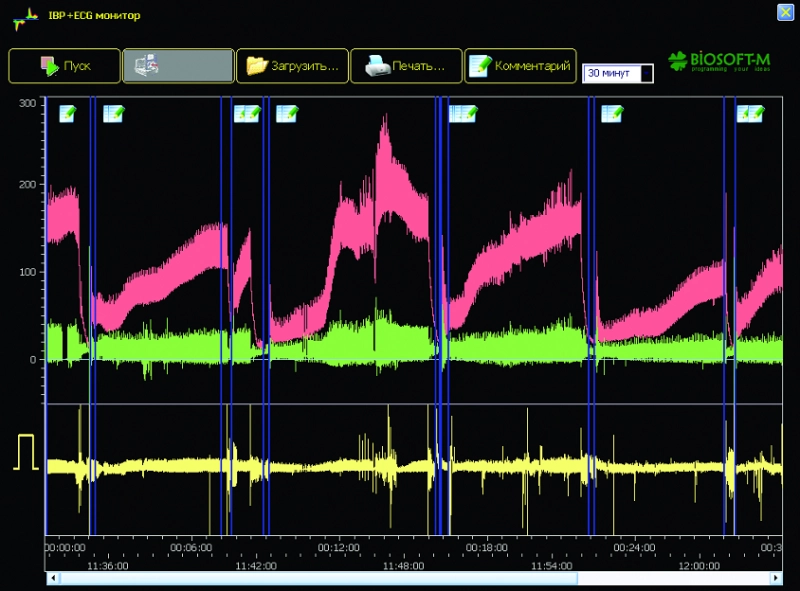Image resolution: width=800 pixels, height=591 pixels.
Task: Open the second comment note icon on chart
Action: click(x=112, y=113)
